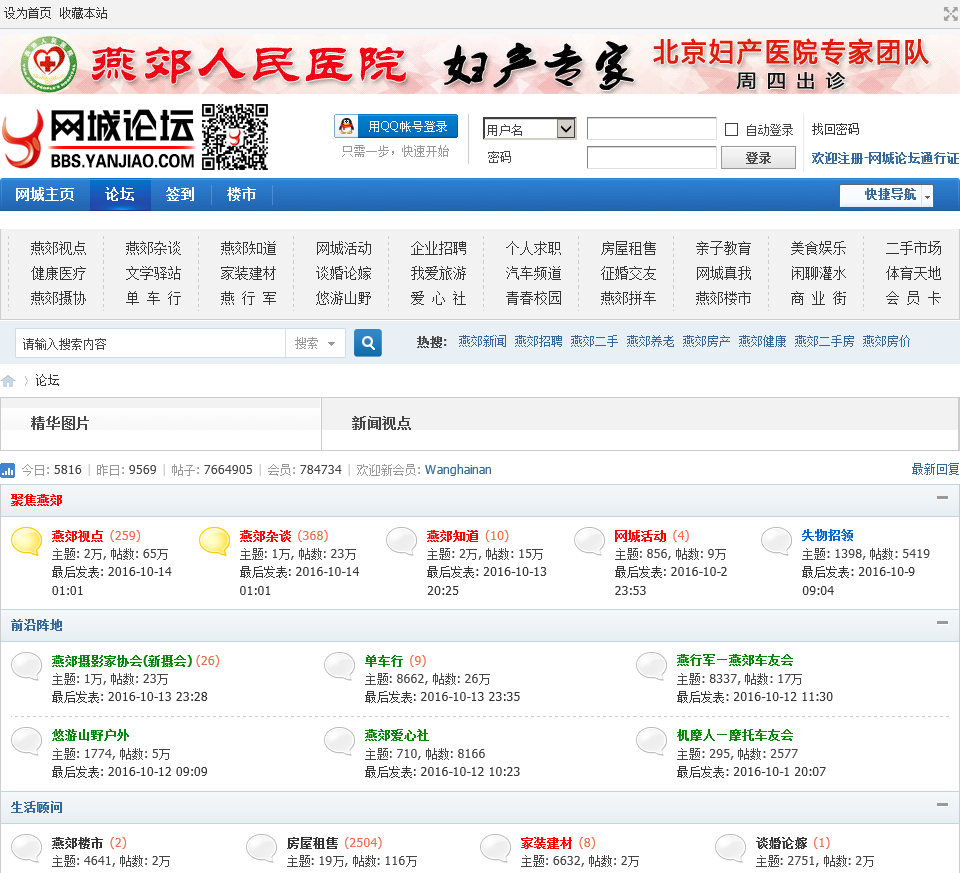Open the 机摩人一摩托车友会 forum title
The height and width of the screenshot is (873, 960).
pos(735,735)
